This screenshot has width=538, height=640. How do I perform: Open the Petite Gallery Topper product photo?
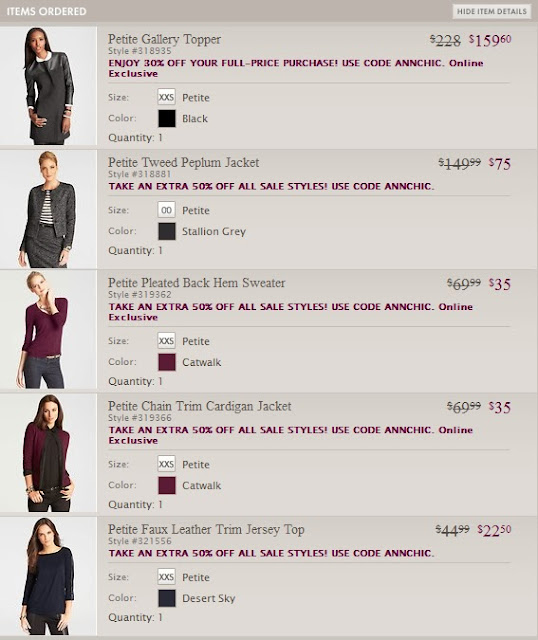(48, 86)
